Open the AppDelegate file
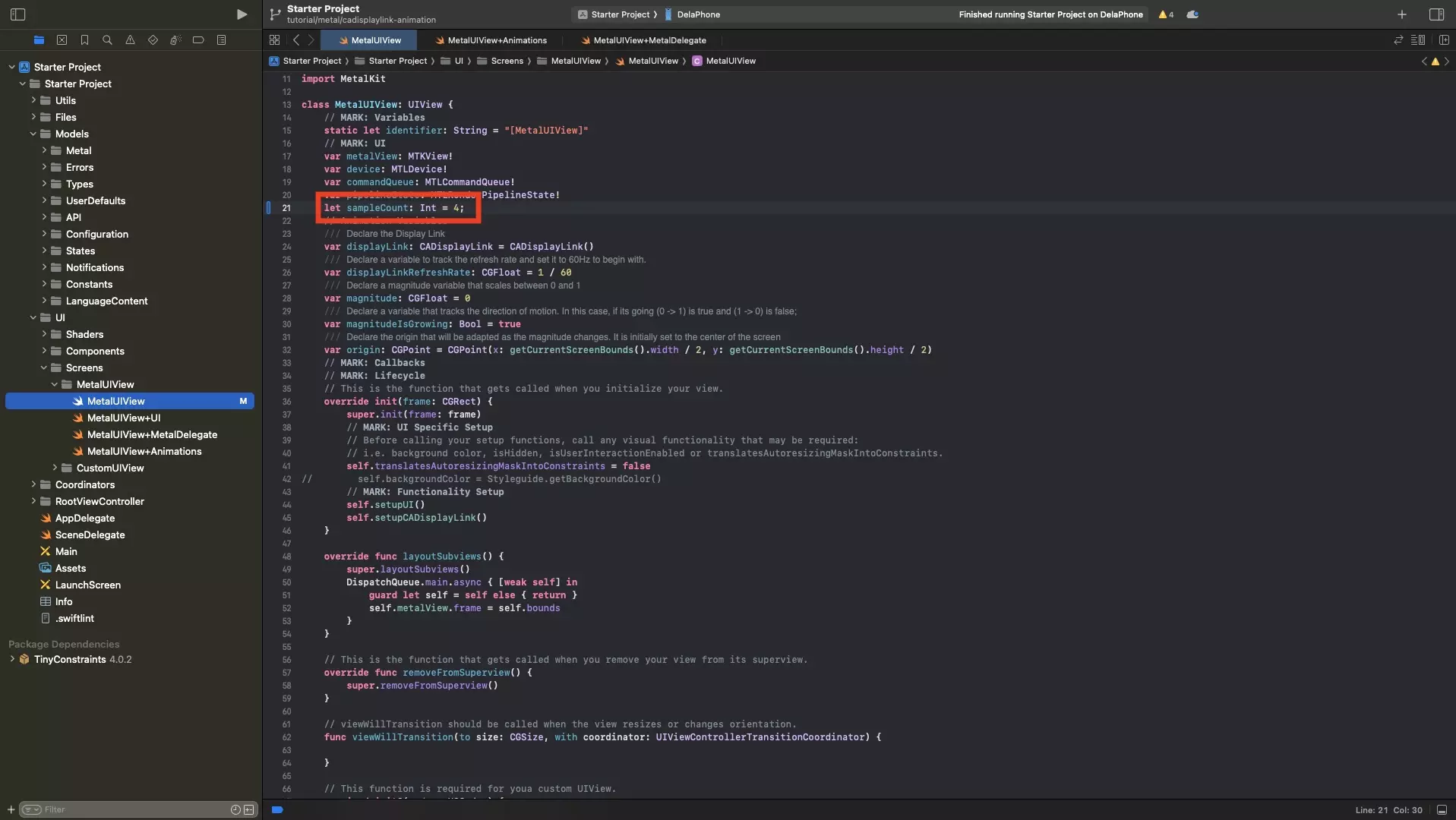1456x820 pixels. 84,518
